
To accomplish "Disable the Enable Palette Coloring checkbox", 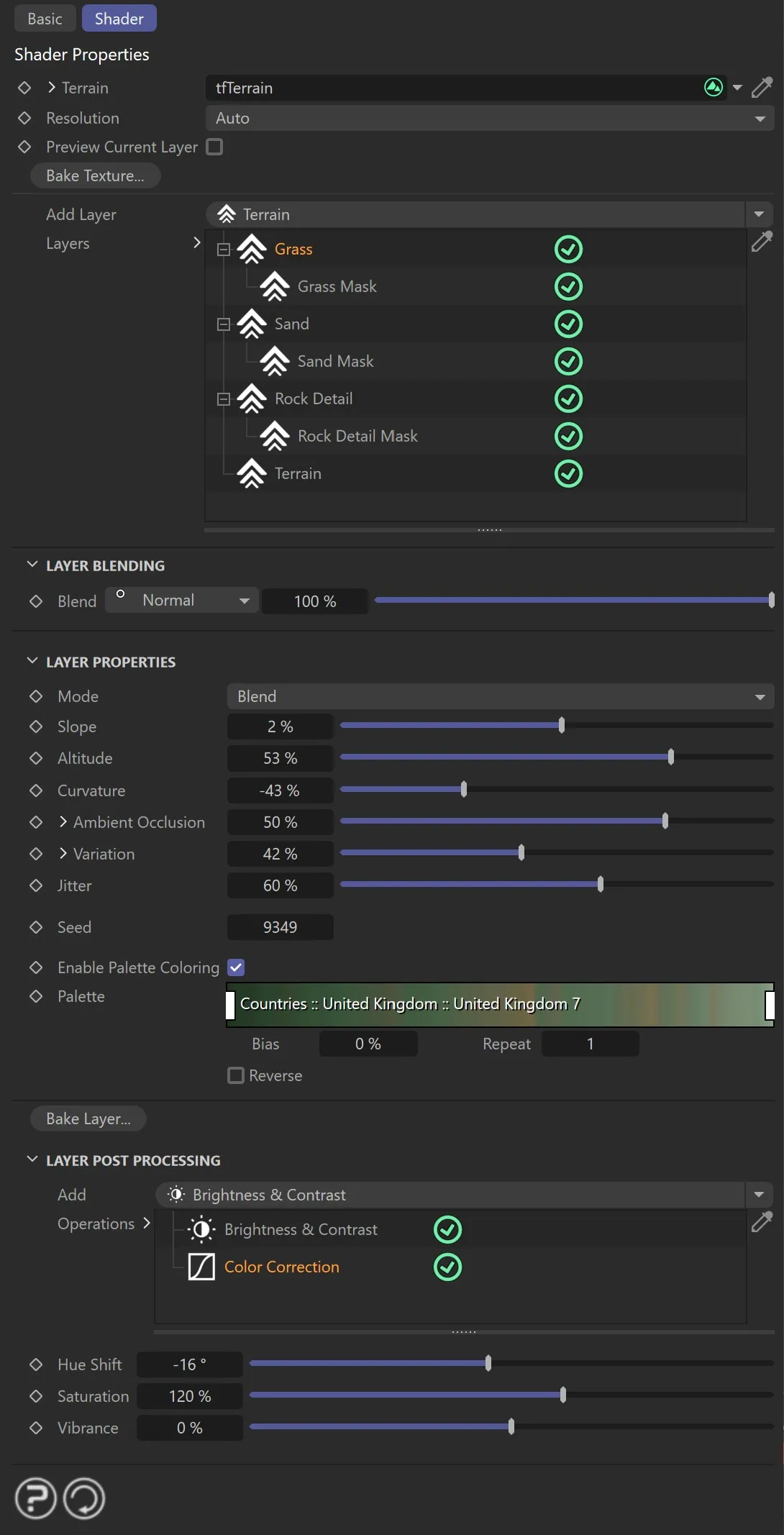I will [236, 967].
